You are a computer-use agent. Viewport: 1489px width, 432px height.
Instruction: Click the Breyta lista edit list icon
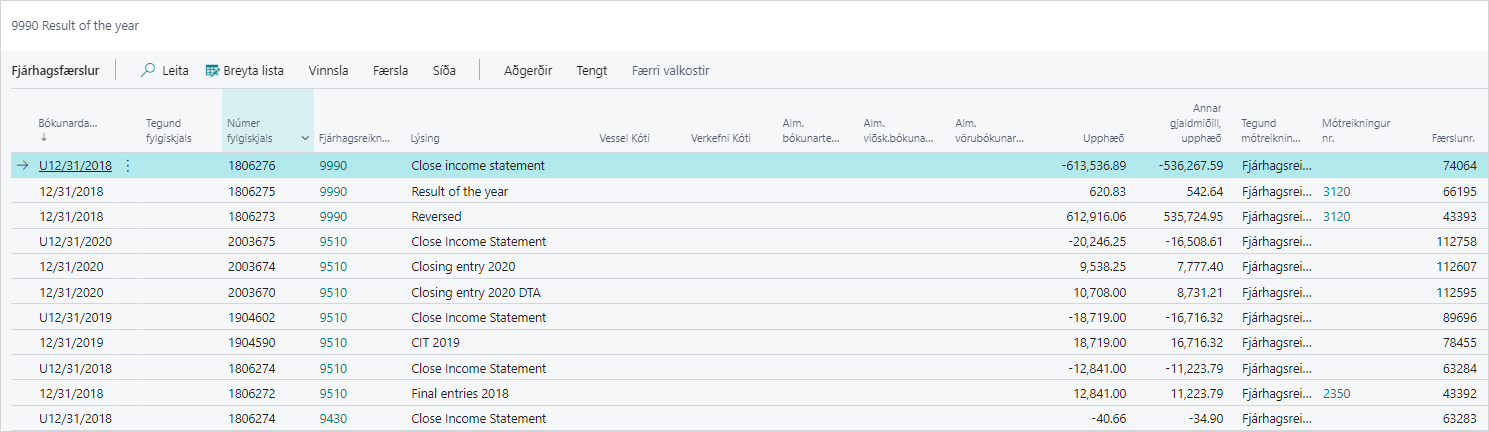tap(212, 71)
